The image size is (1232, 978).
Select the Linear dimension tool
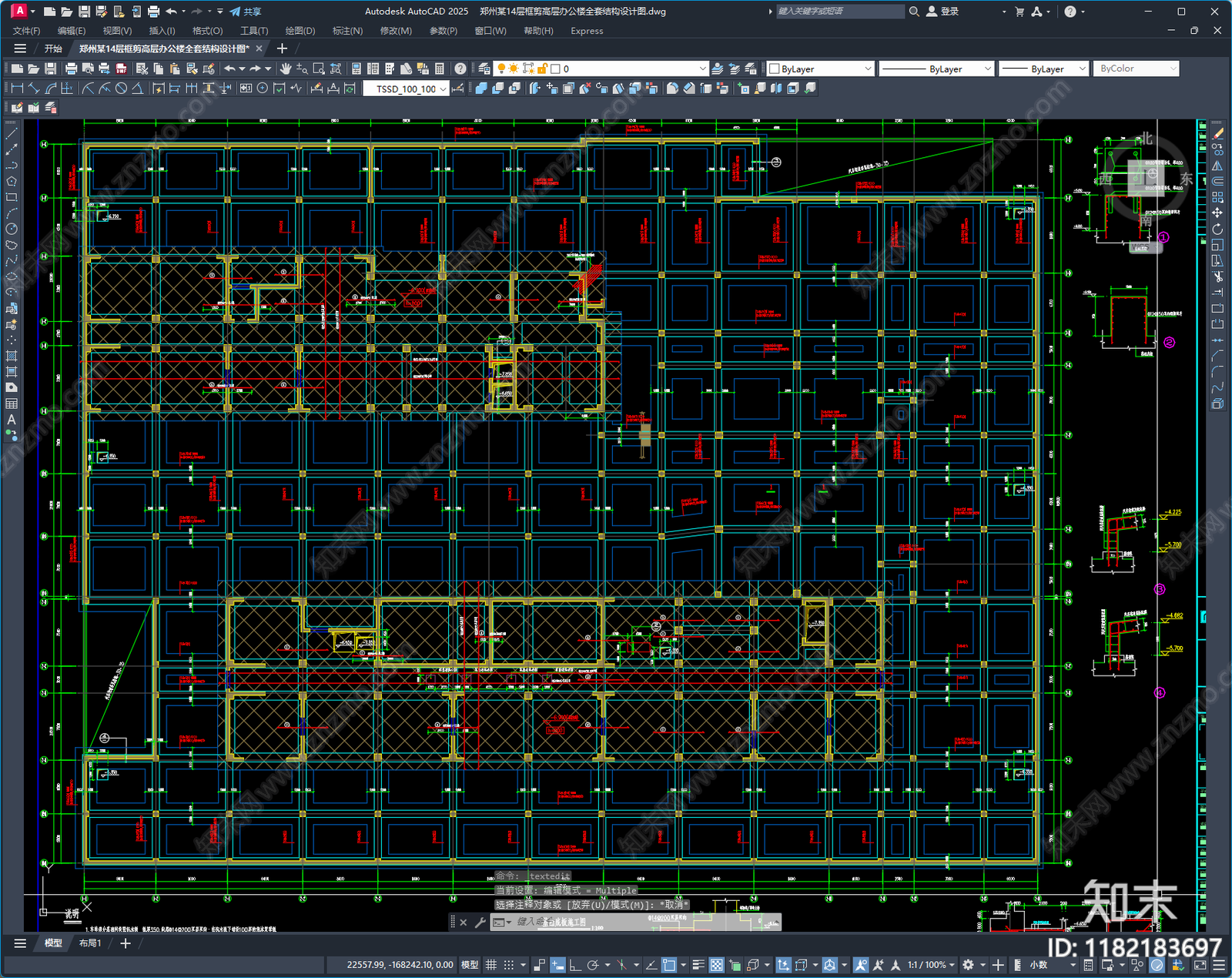[x=17, y=89]
